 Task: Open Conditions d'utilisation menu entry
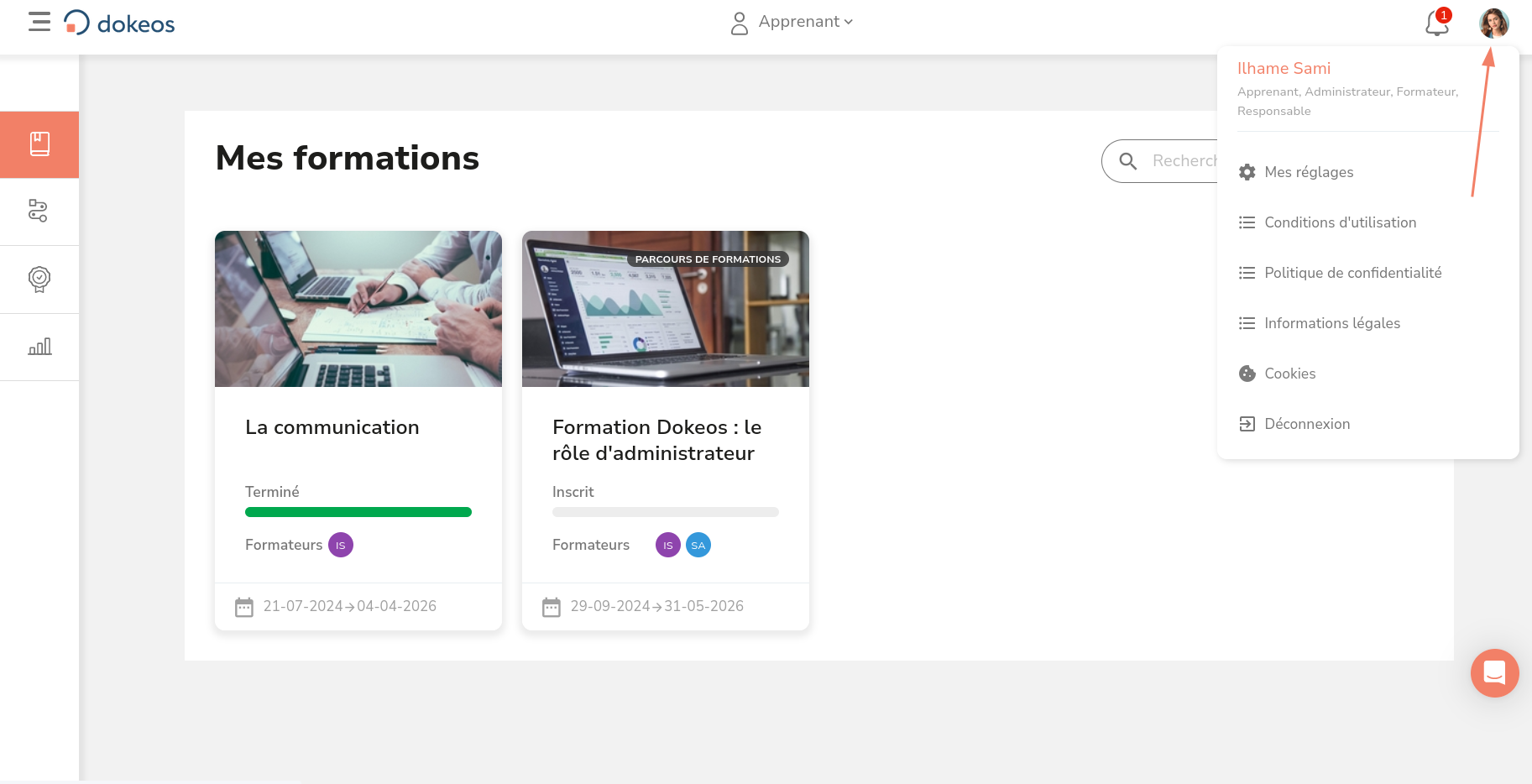point(1340,222)
